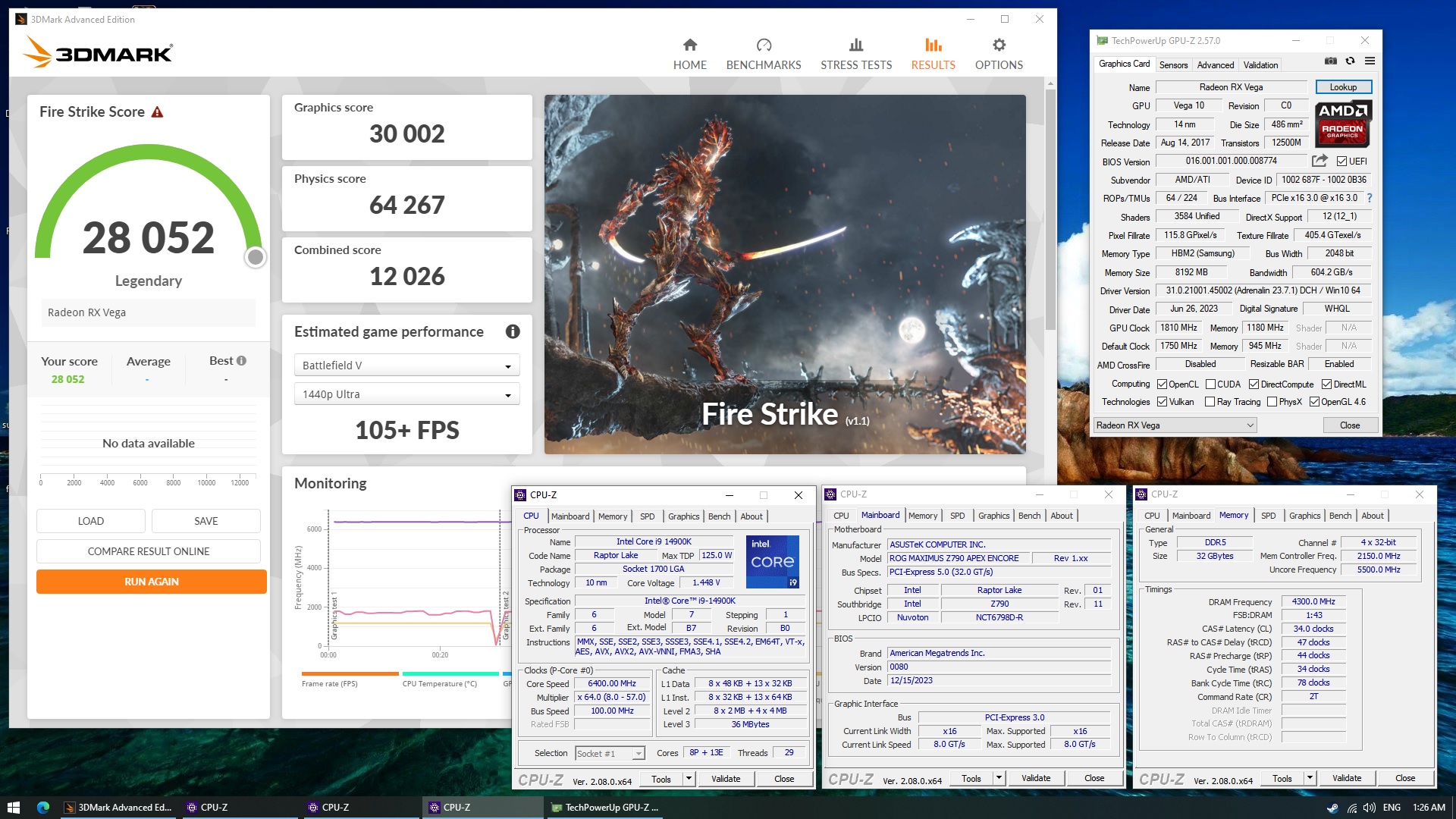The width and height of the screenshot is (1456, 819).
Task: Switch to GPU-Z Advanced tab
Action: click(x=1215, y=65)
